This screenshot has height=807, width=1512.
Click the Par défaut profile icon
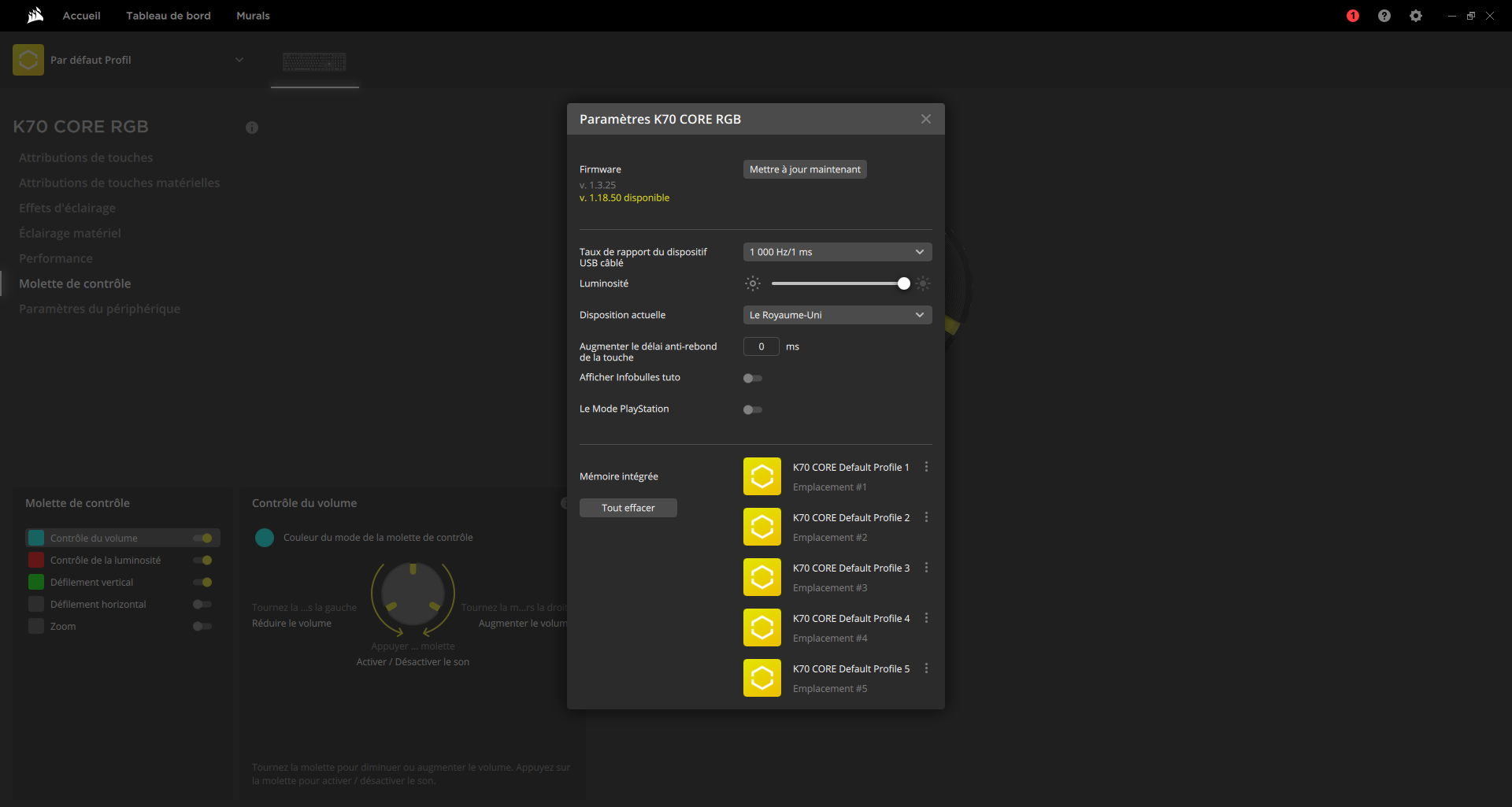(x=28, y=60)
